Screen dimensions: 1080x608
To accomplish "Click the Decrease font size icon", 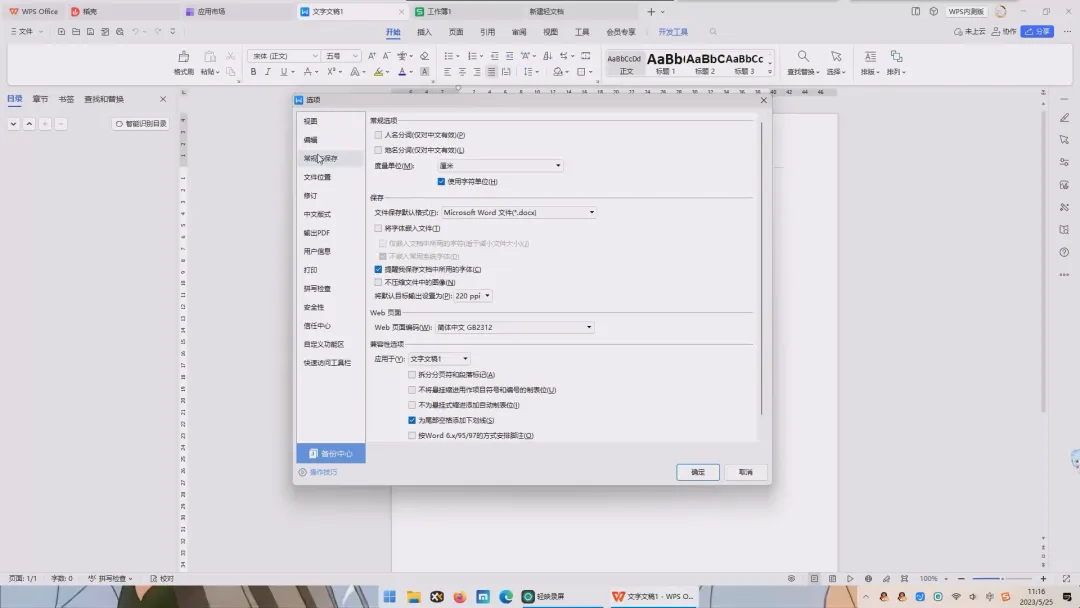I will point(386,56).
